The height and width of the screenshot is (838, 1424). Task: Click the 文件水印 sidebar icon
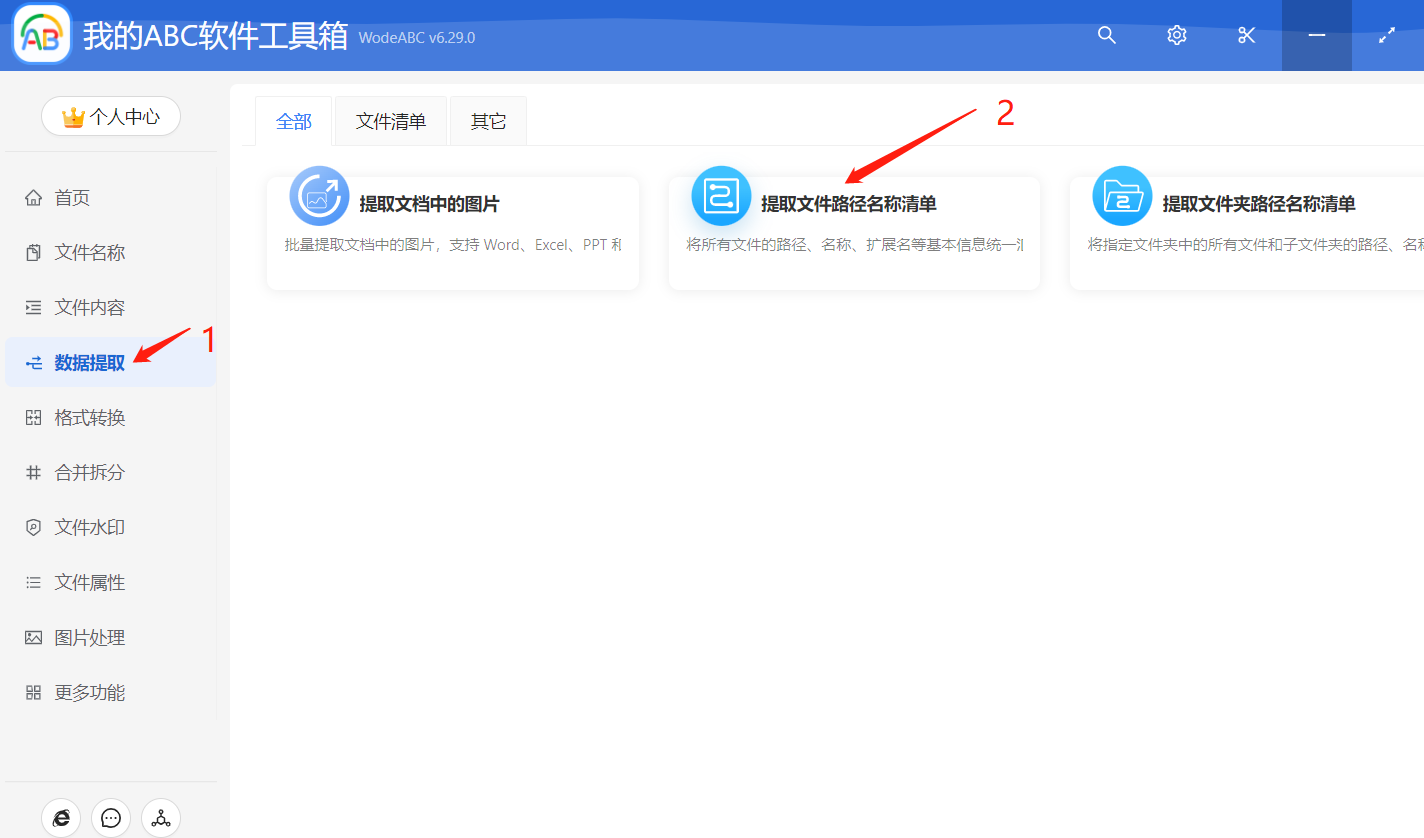pos(33,527)
